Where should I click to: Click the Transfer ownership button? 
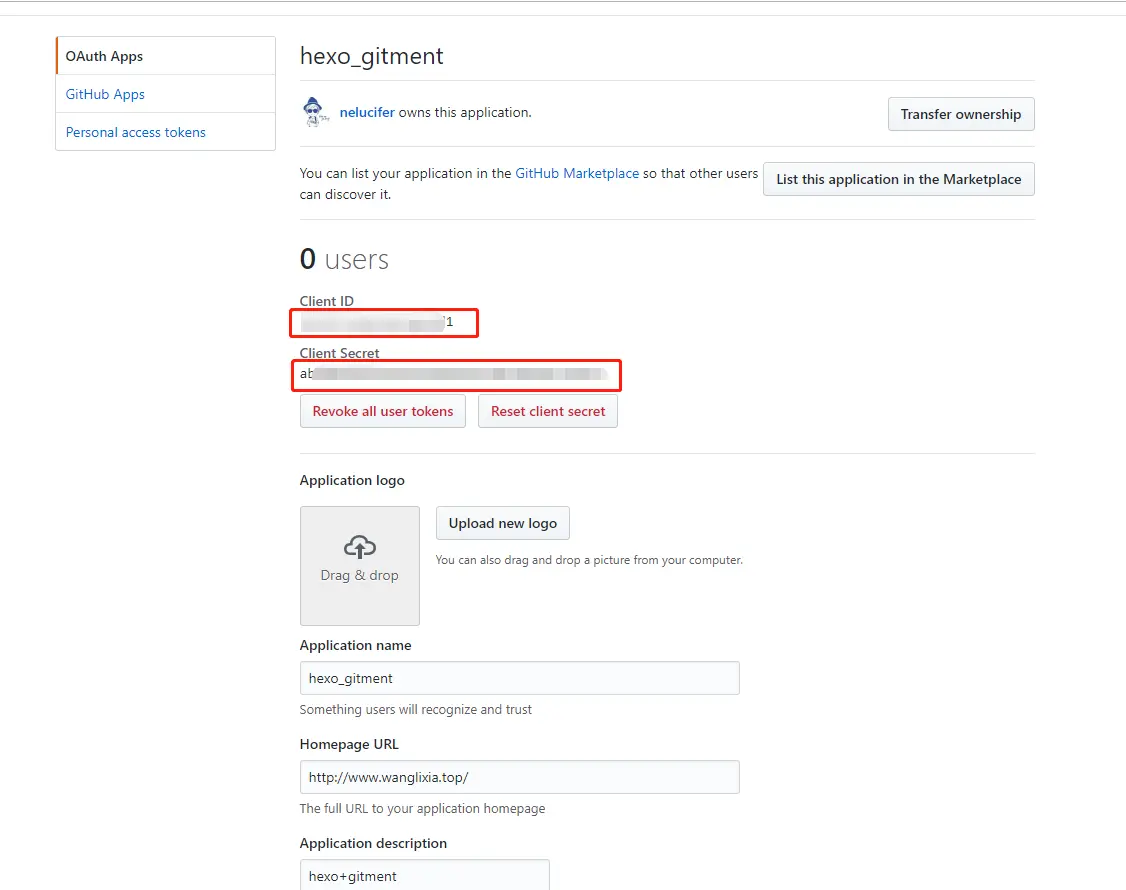[961, 114]
